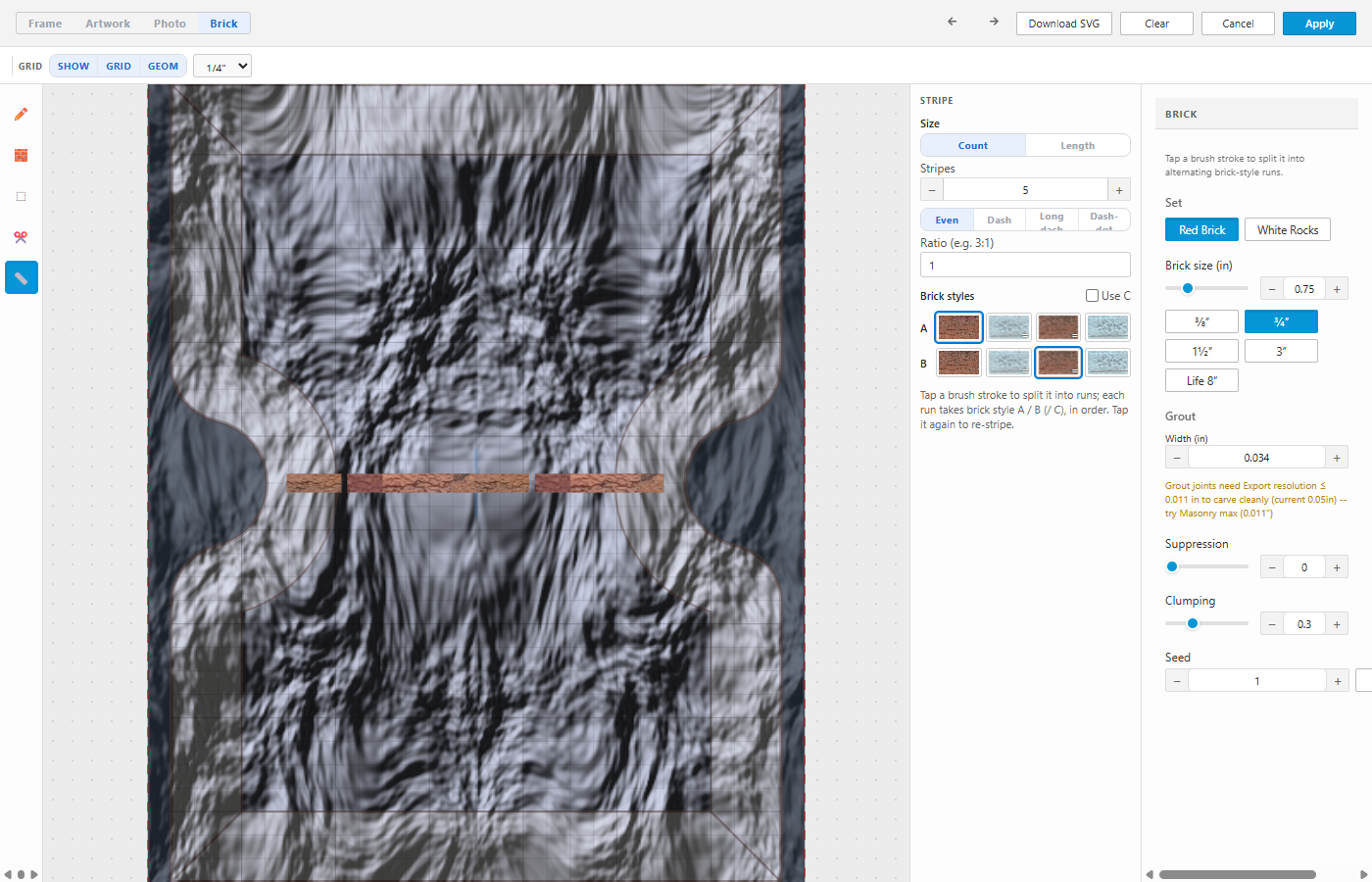Decrease Suppression value with minus
This screenshot has height=882, width=1372.
pyautogui.click(x=1272, y=567)
